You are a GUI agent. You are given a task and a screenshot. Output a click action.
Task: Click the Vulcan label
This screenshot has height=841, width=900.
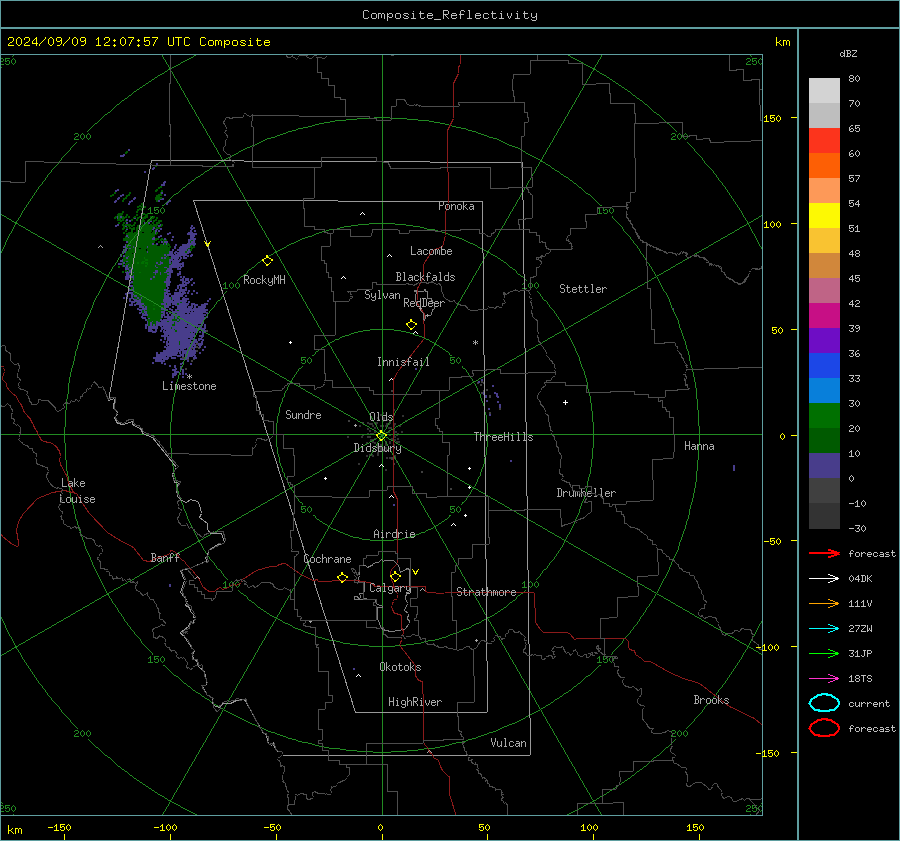click(x=509, y=743)
